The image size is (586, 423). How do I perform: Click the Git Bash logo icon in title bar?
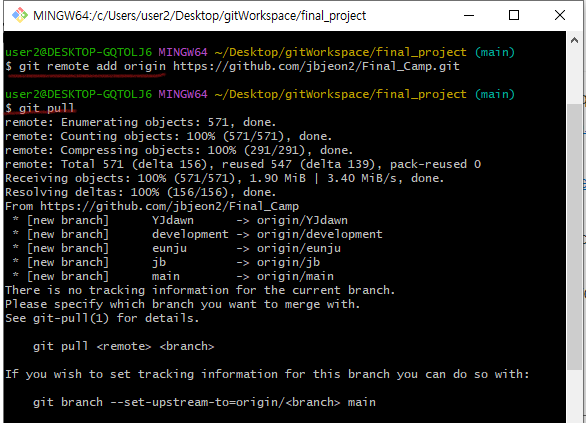click(19, 15)
